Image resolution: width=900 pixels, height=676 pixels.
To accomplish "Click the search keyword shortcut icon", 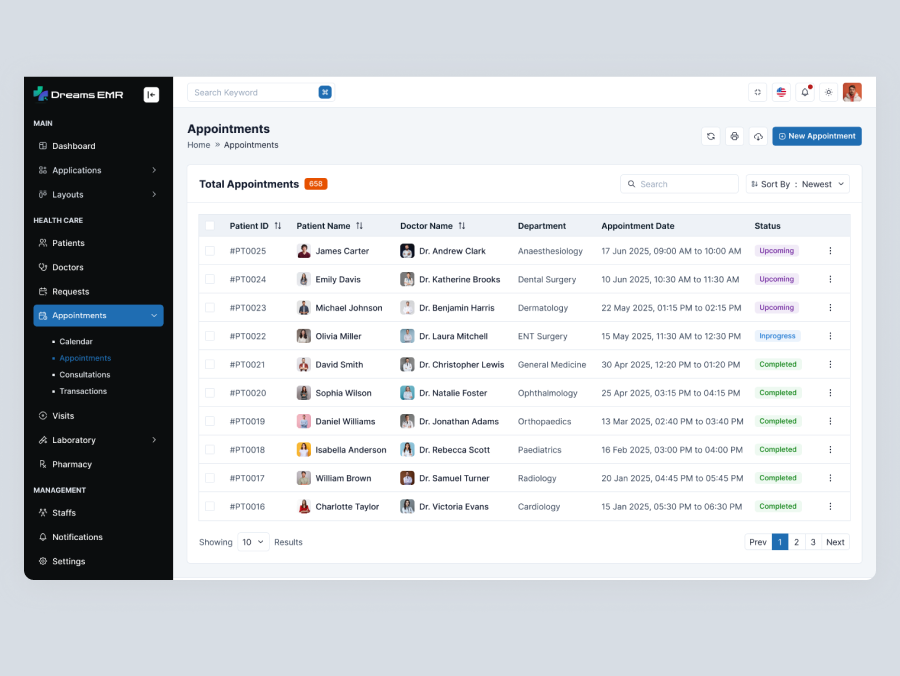I will 325,92.
